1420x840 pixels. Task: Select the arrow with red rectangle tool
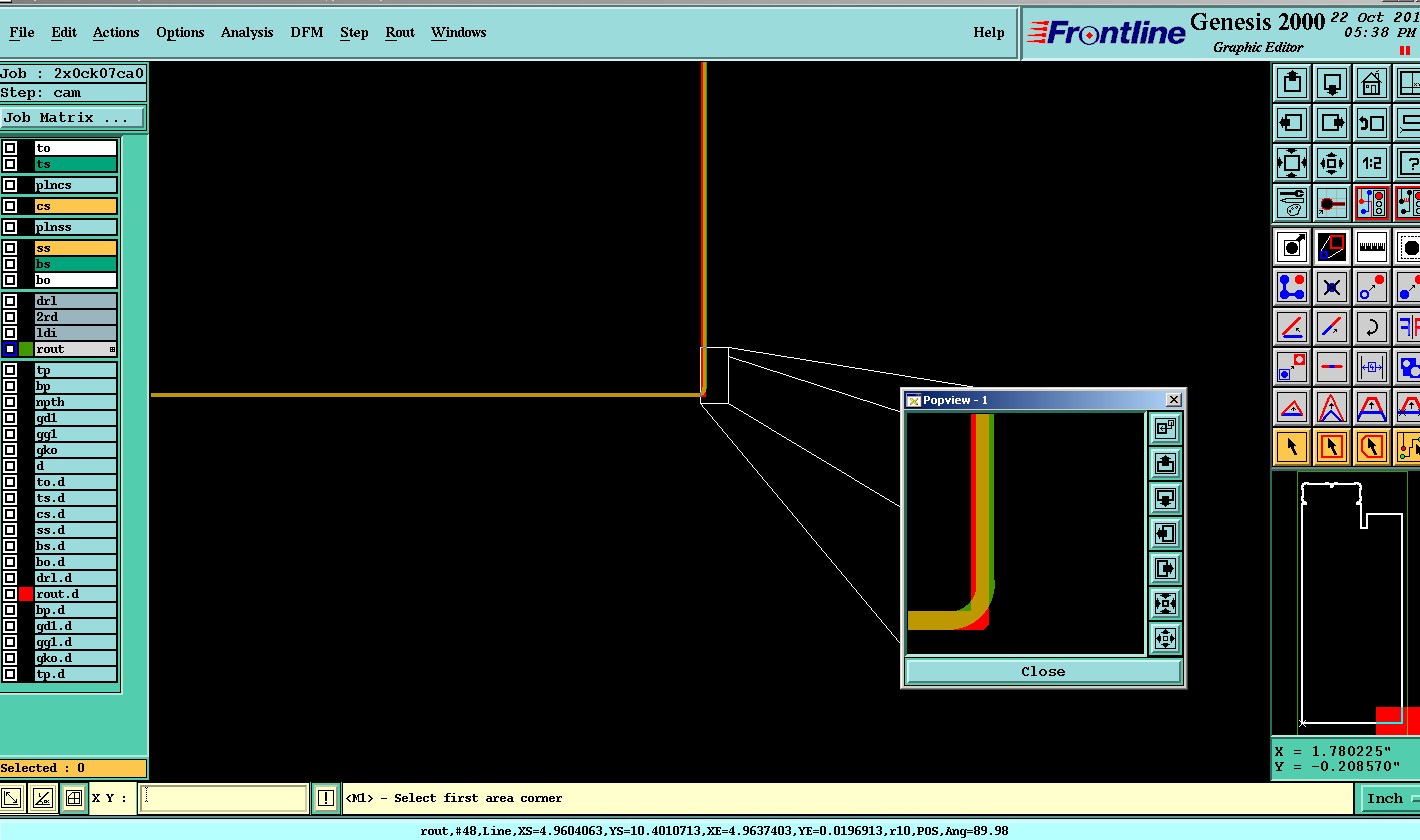[x=1332, y=447]
